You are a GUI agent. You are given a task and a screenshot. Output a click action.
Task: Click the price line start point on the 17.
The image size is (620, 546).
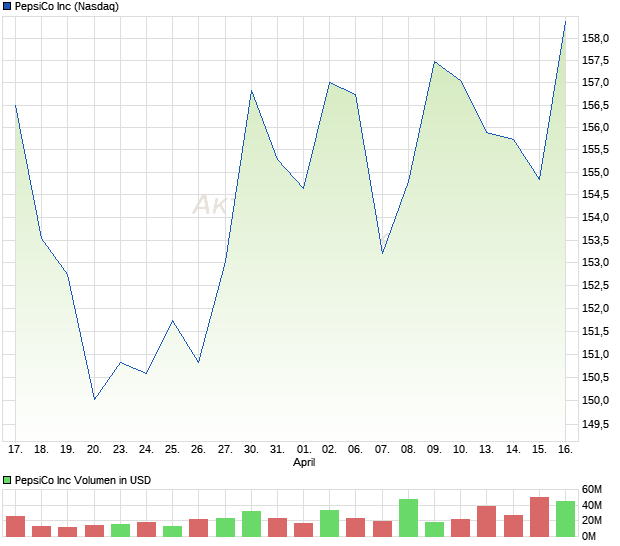[x=15, y=106]
